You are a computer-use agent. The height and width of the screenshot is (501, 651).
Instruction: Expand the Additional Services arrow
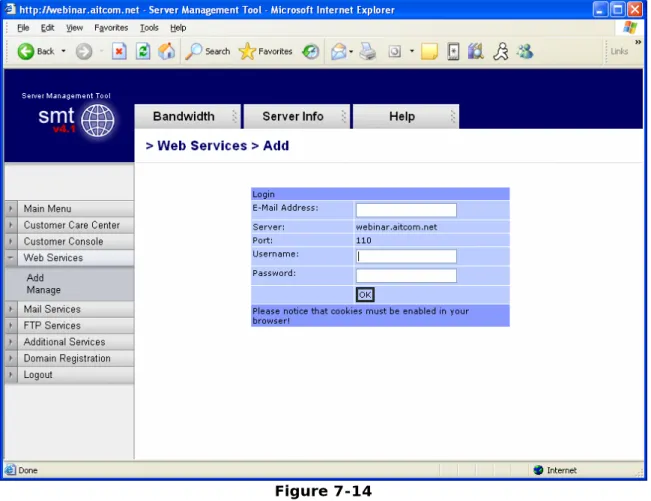[x=11, y=342]
